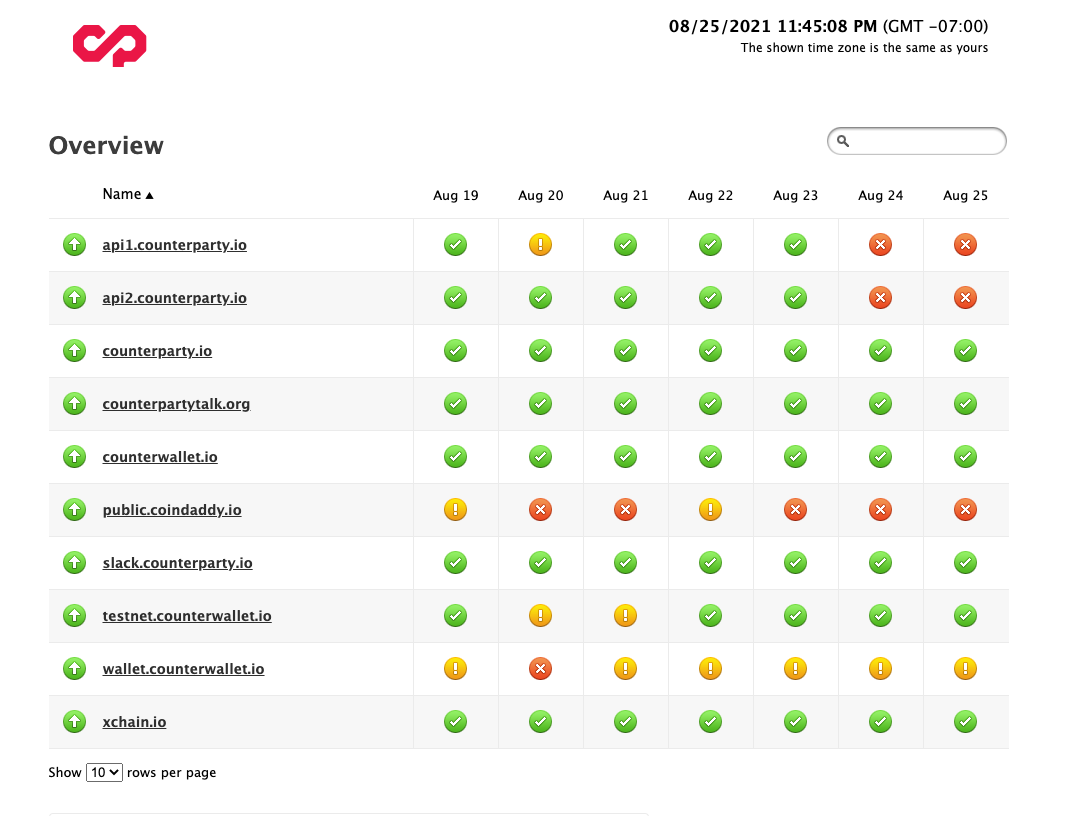The height and width of the screenshot is (816, 1071).
Task: Click public.coindaddy.io Aug 22 warning icon
Action: [710, 509]
